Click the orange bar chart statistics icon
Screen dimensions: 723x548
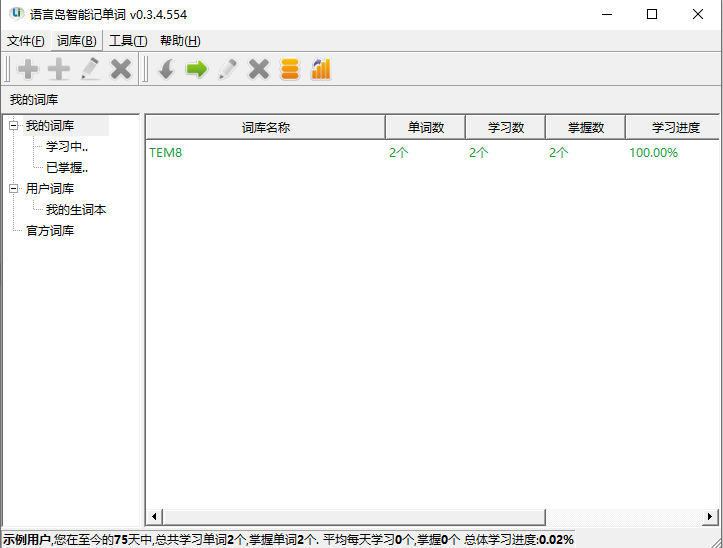pos(321,69)
